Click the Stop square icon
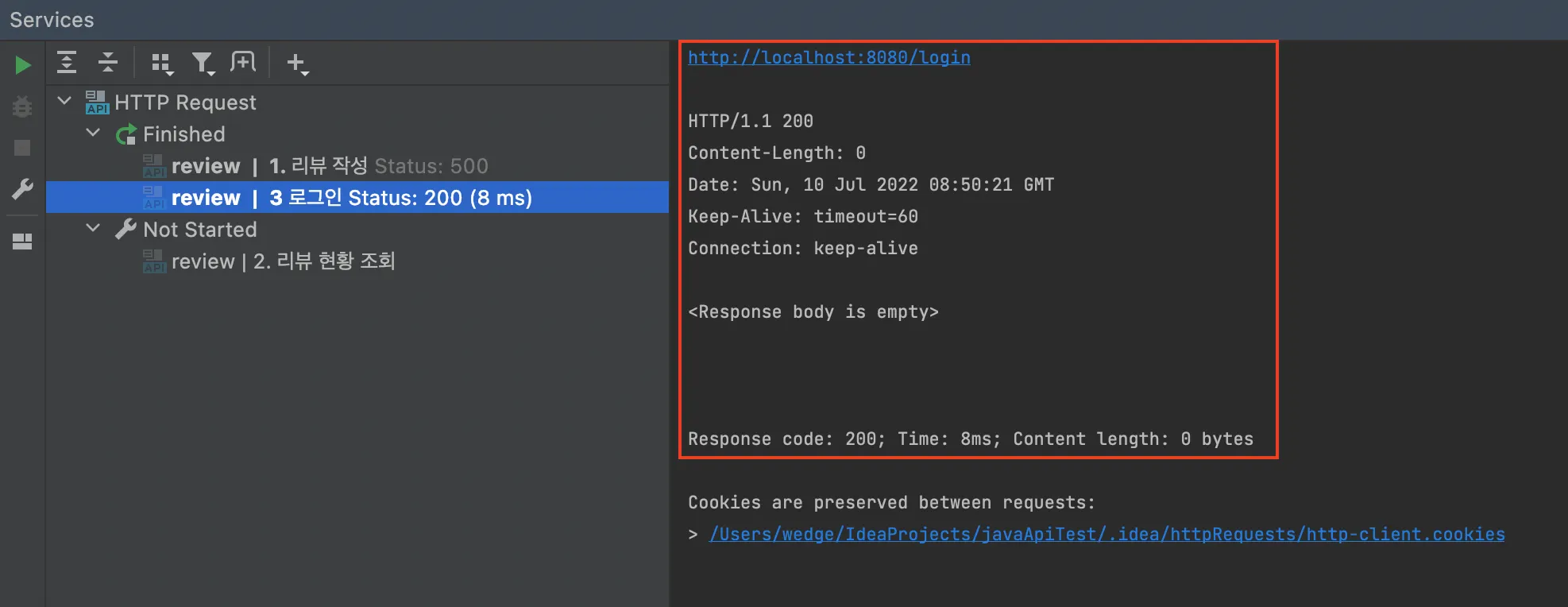 pos(22,148)
